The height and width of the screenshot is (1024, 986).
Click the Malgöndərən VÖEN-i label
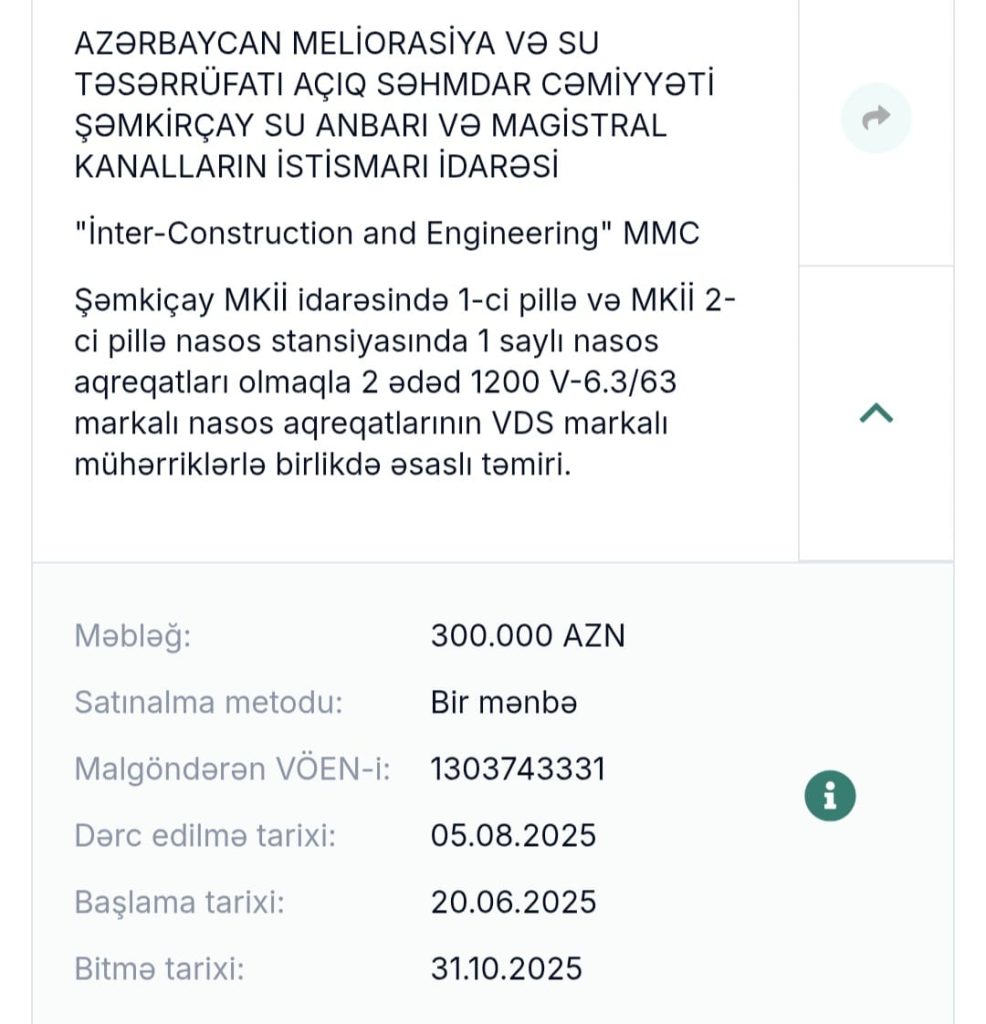232,769
